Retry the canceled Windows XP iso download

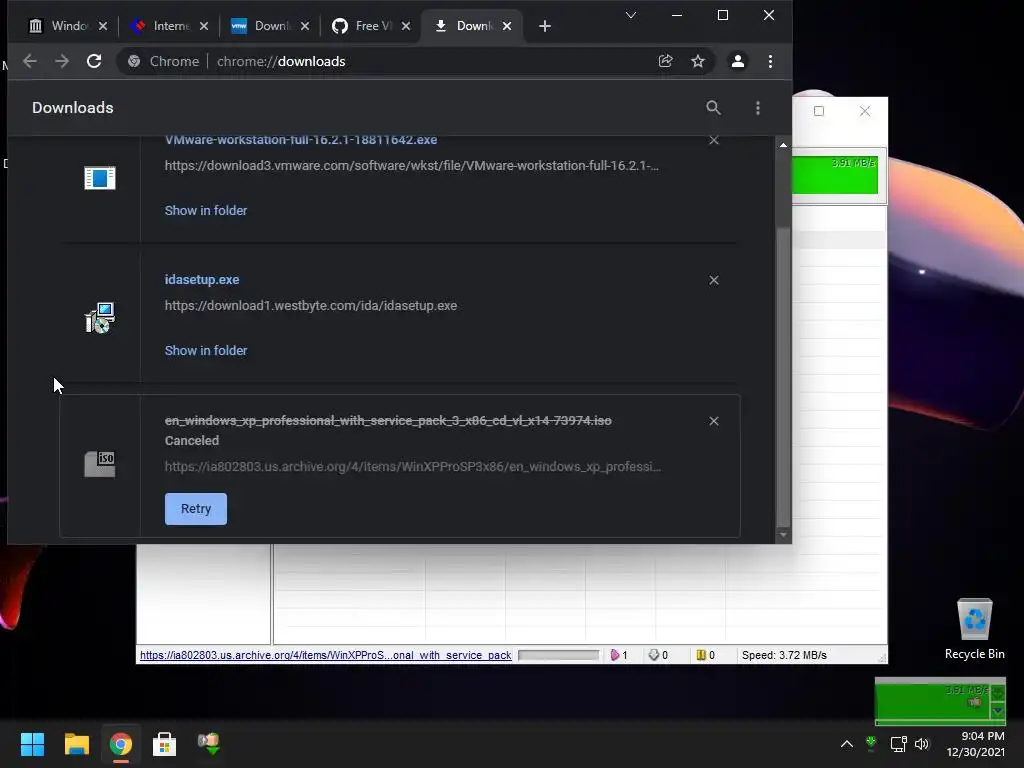(x=196, y=509)
